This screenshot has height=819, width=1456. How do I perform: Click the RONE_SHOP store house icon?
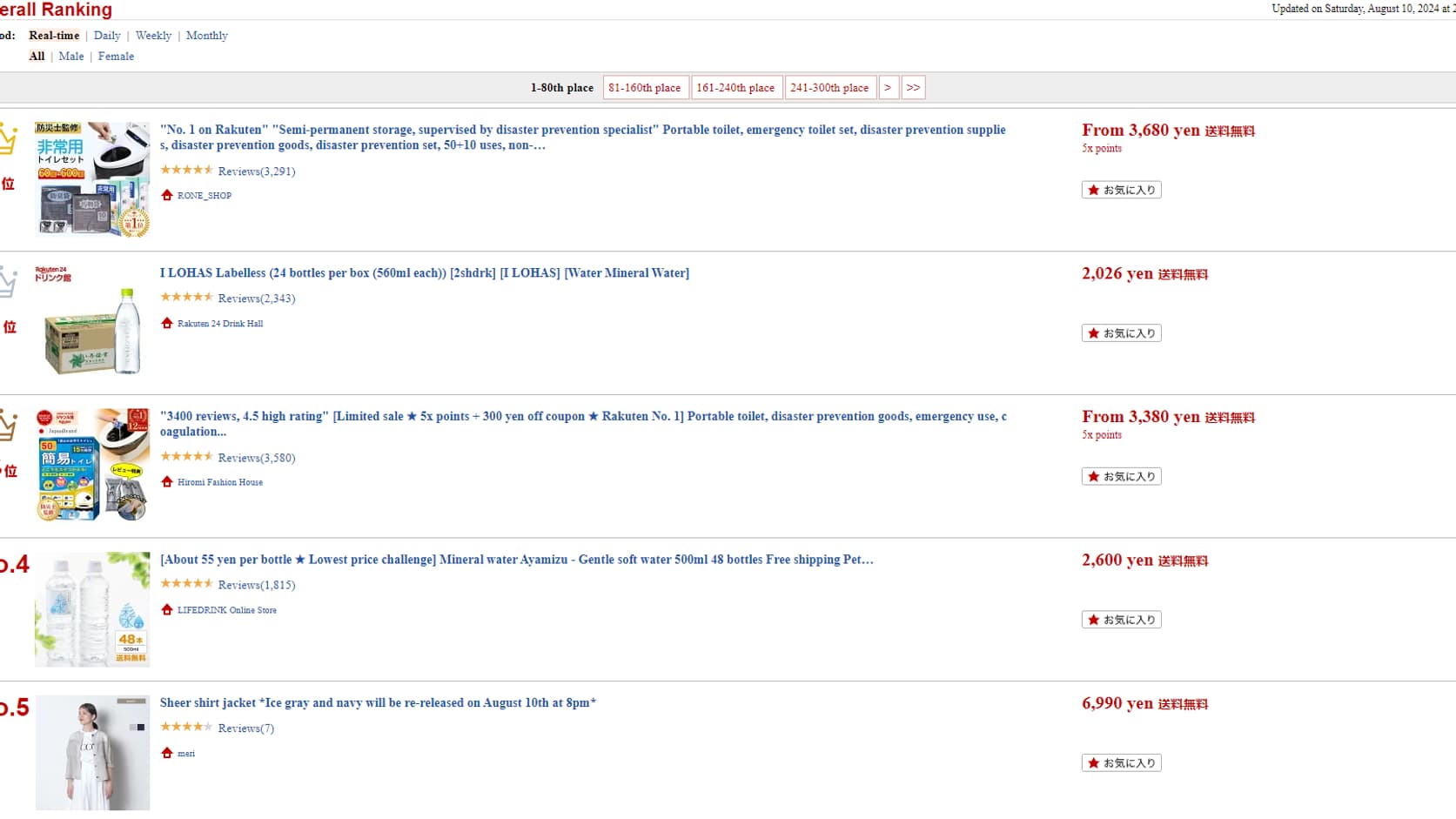pos(167,195)
